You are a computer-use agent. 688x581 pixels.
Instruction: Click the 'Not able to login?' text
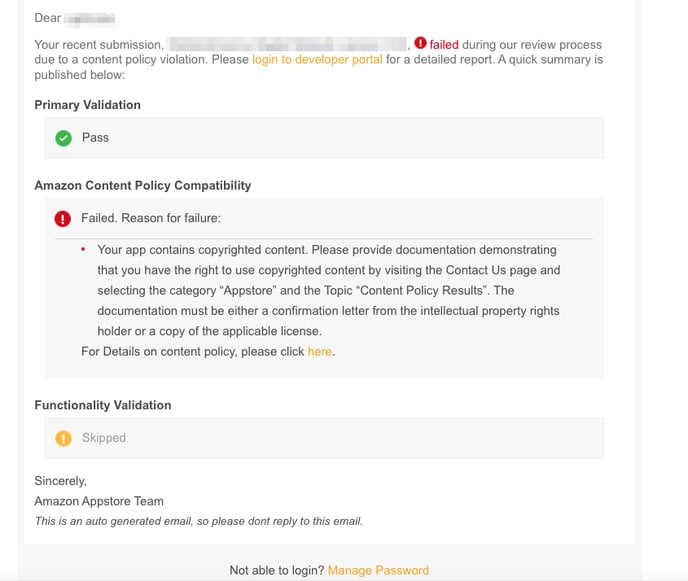tap(276, 570)
